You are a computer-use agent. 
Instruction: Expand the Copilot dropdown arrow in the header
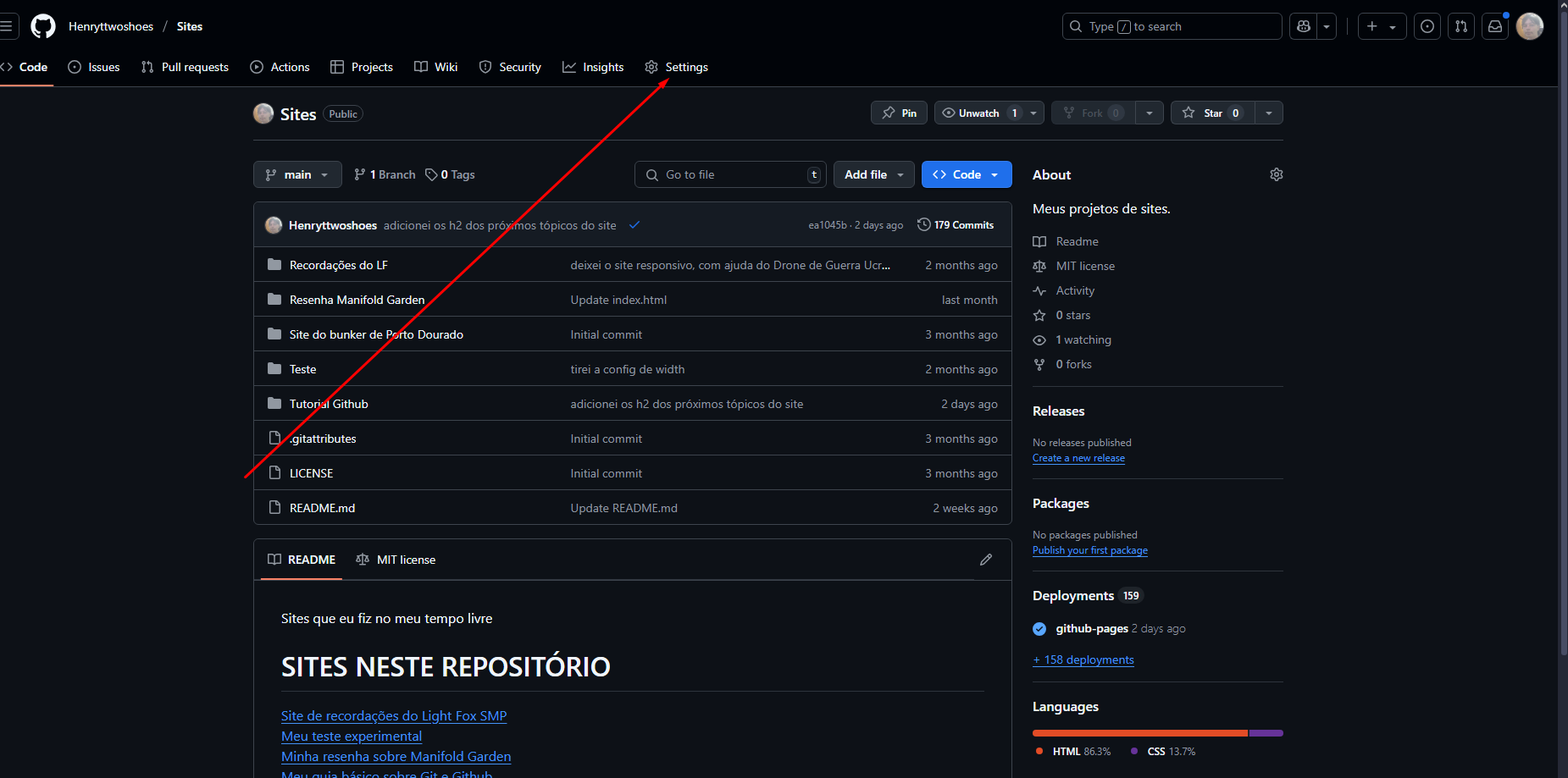1327,26
